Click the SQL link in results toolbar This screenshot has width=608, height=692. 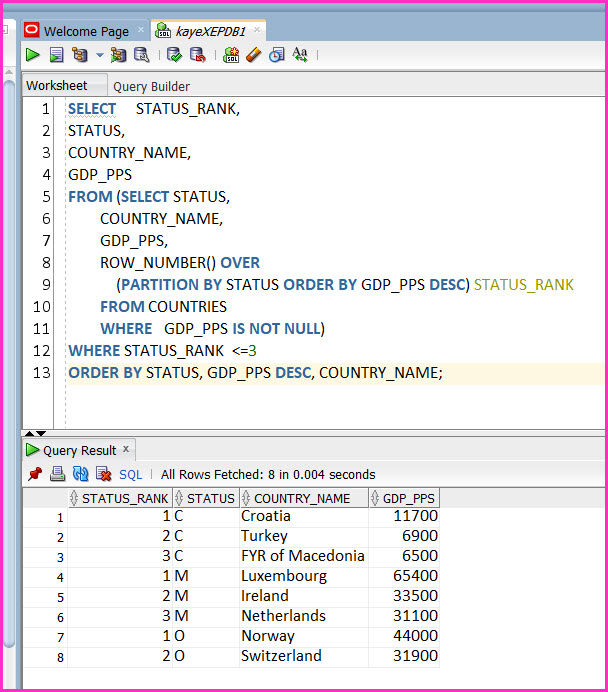point(131,474)
